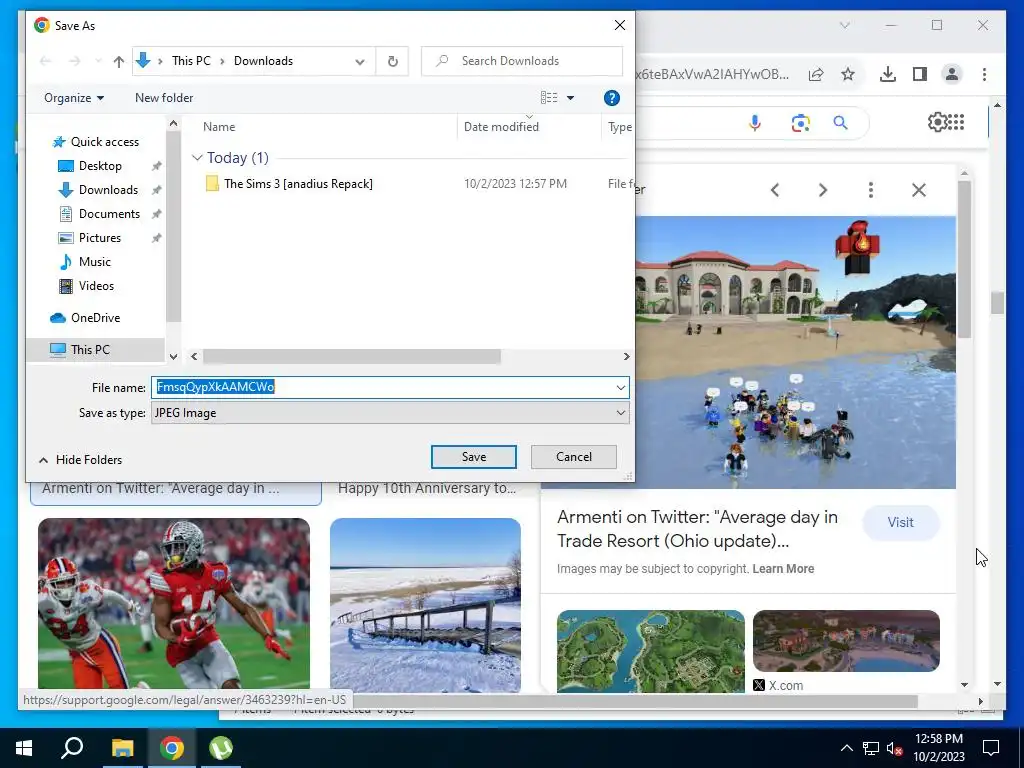Open Save as type combo box
Viewport: 1024px width, 768px height.
[390, 413]
